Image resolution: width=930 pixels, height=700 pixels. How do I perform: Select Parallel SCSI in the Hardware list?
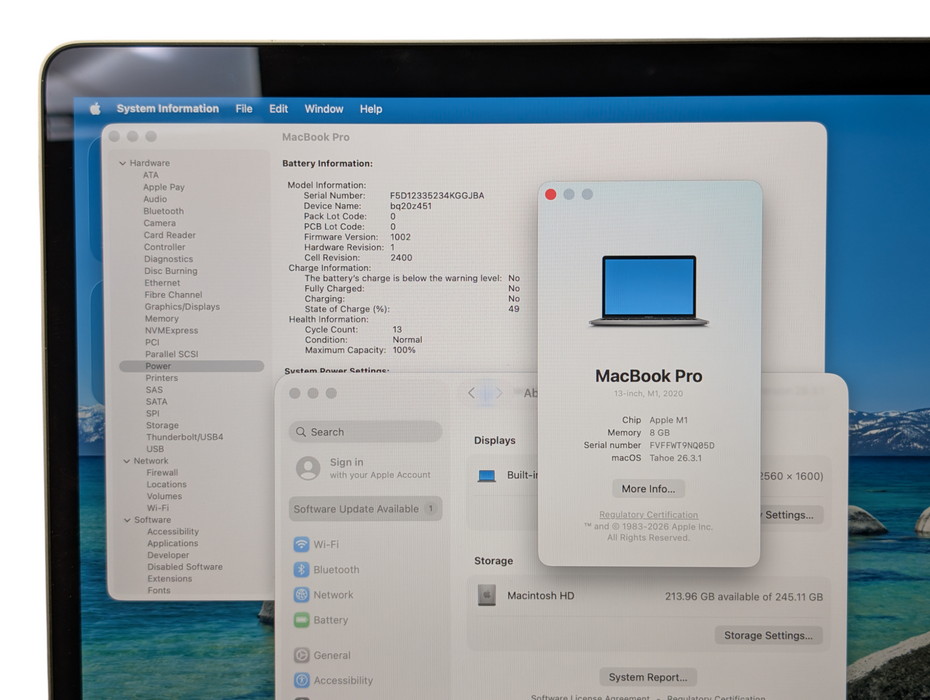click(172, 354)
